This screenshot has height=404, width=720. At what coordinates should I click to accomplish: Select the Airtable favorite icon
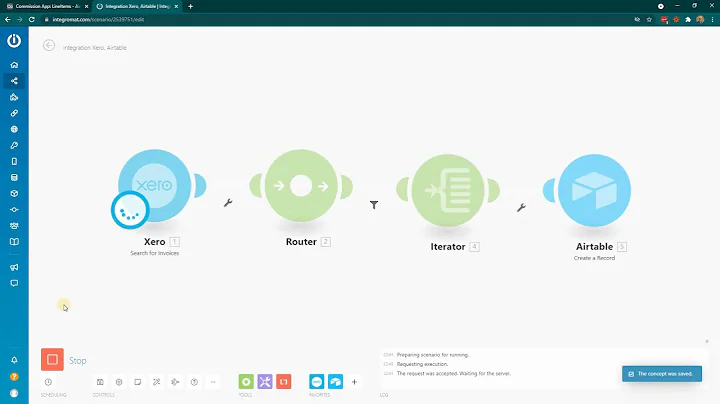click(x=336, y=382)
